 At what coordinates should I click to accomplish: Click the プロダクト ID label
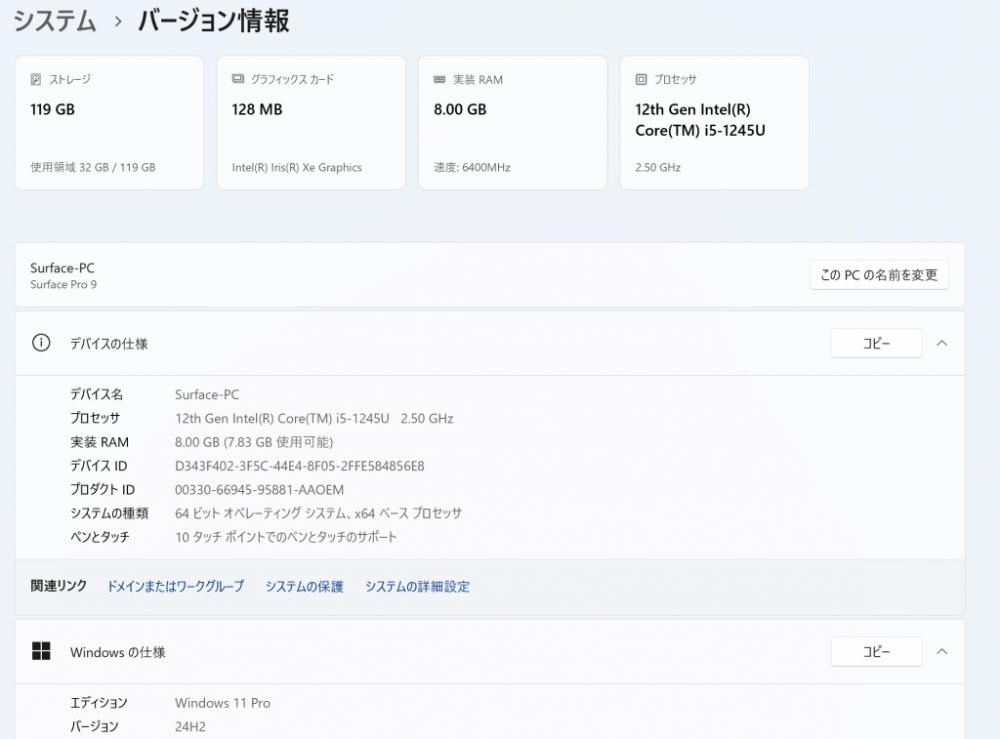[102, 490]
